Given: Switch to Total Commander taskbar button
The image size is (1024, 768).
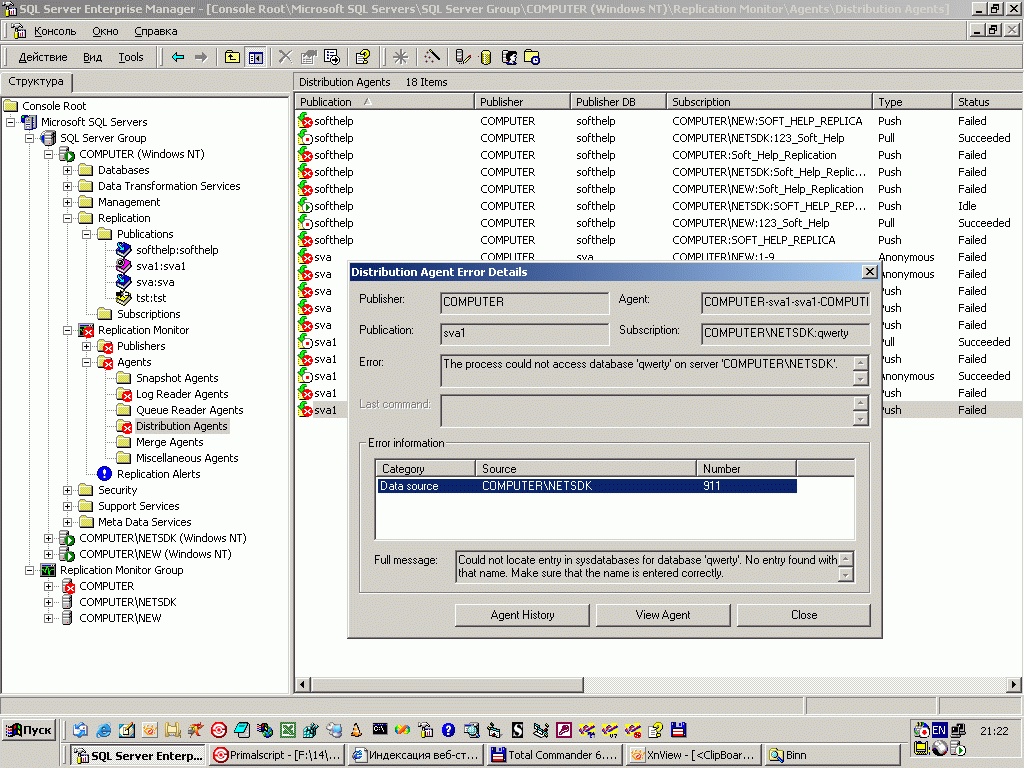Looking at the screenshot, I should (x=554, y=755).
